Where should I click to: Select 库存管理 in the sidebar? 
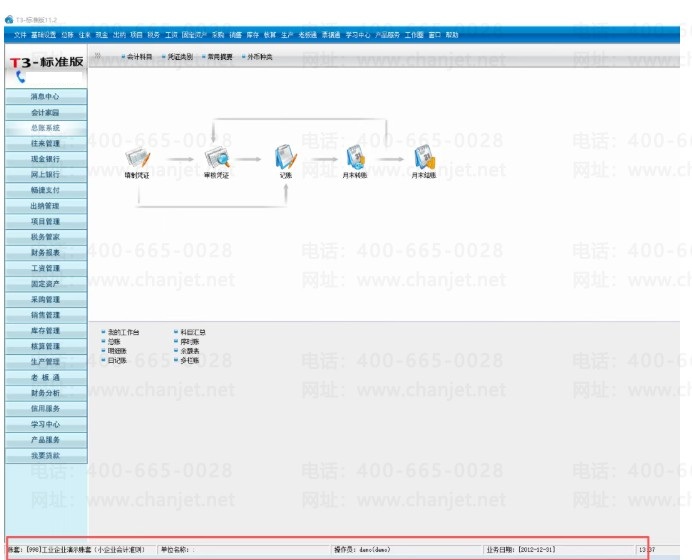click(46, 331)
